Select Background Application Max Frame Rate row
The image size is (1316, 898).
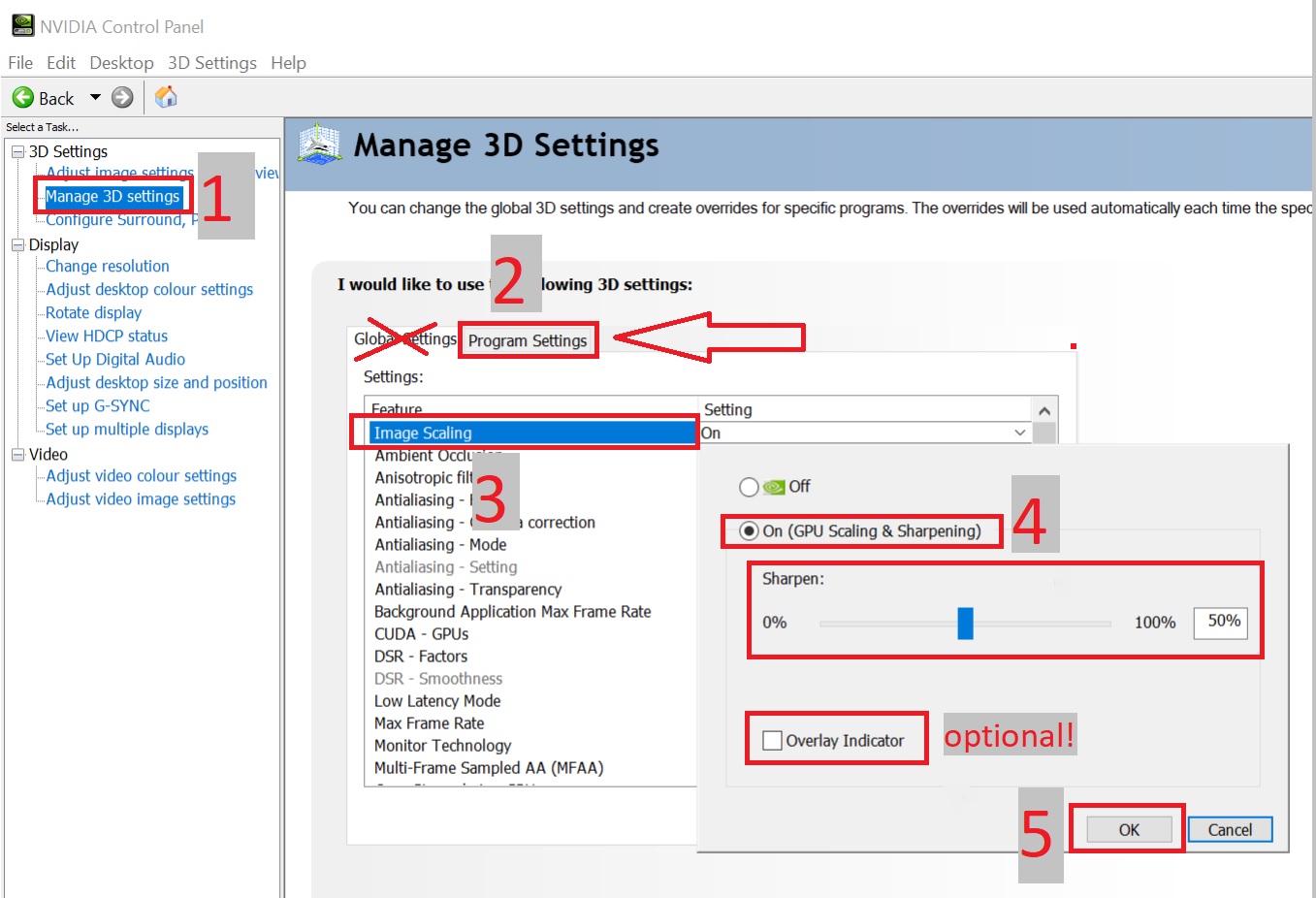coord(513,612)
